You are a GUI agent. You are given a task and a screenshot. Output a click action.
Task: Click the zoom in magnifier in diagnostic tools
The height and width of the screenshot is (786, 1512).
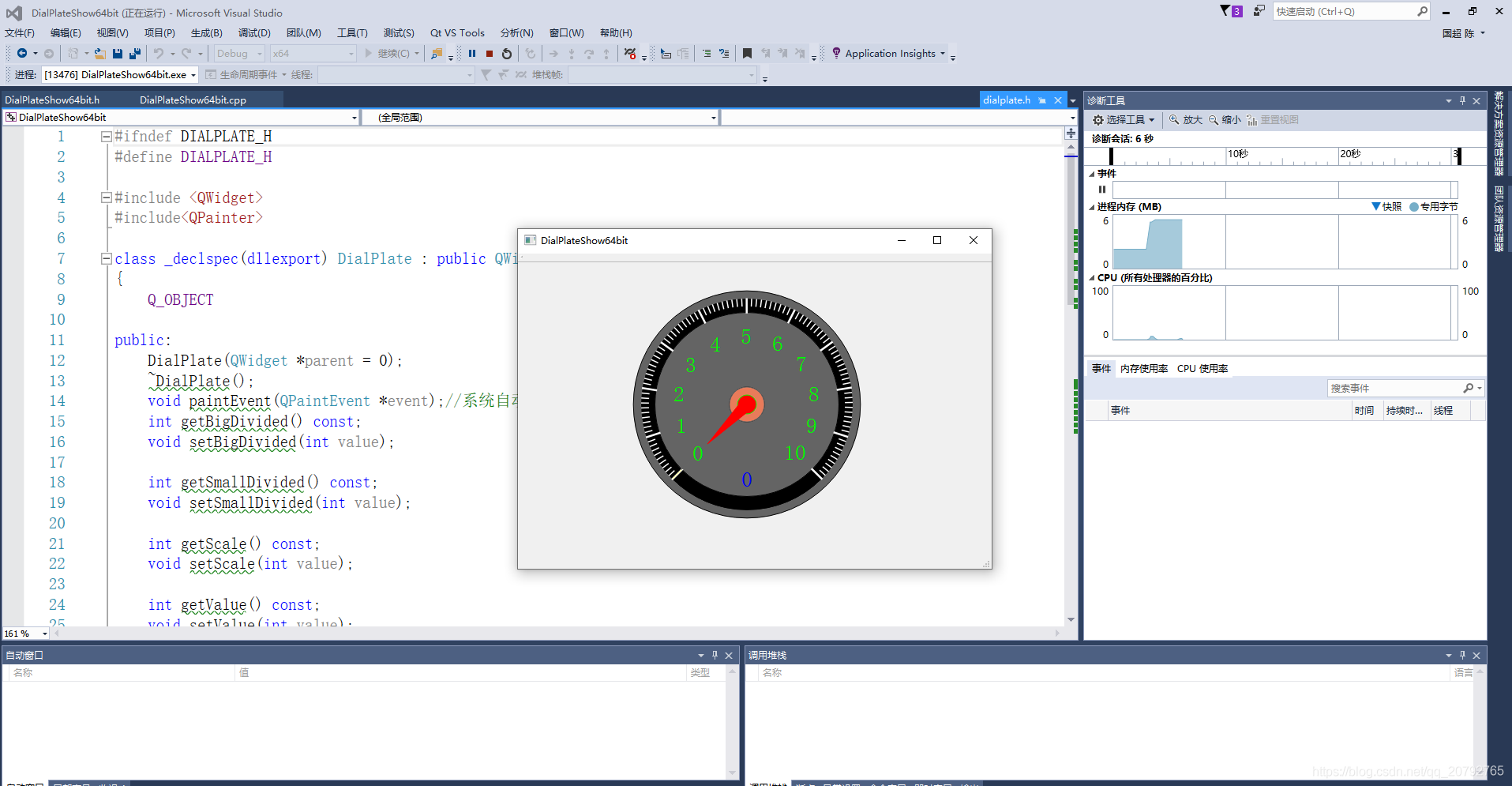pos(1174,120)
